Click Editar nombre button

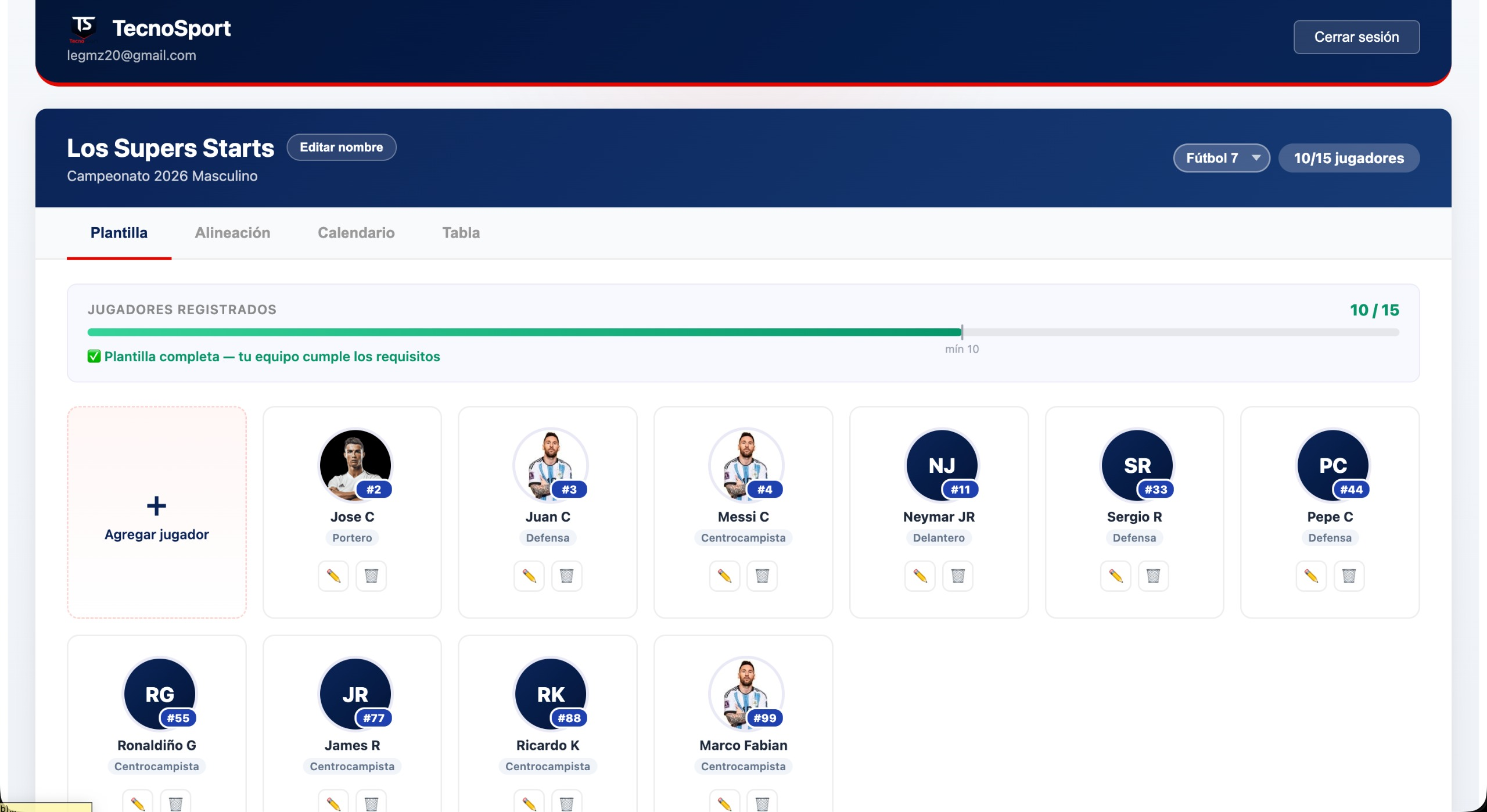pyautogui.click(x=342, y=148)
